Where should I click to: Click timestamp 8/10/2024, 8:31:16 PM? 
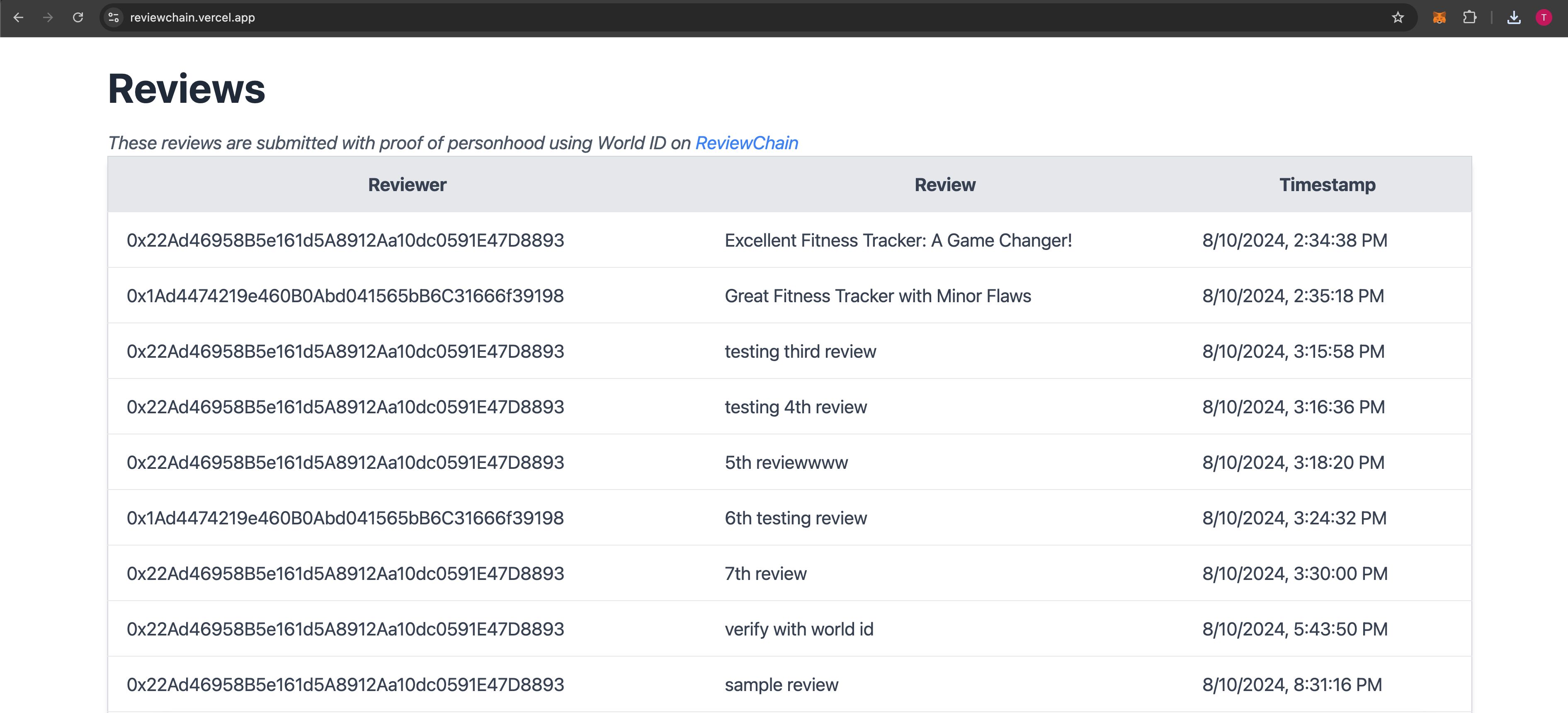pos(1291,685)
